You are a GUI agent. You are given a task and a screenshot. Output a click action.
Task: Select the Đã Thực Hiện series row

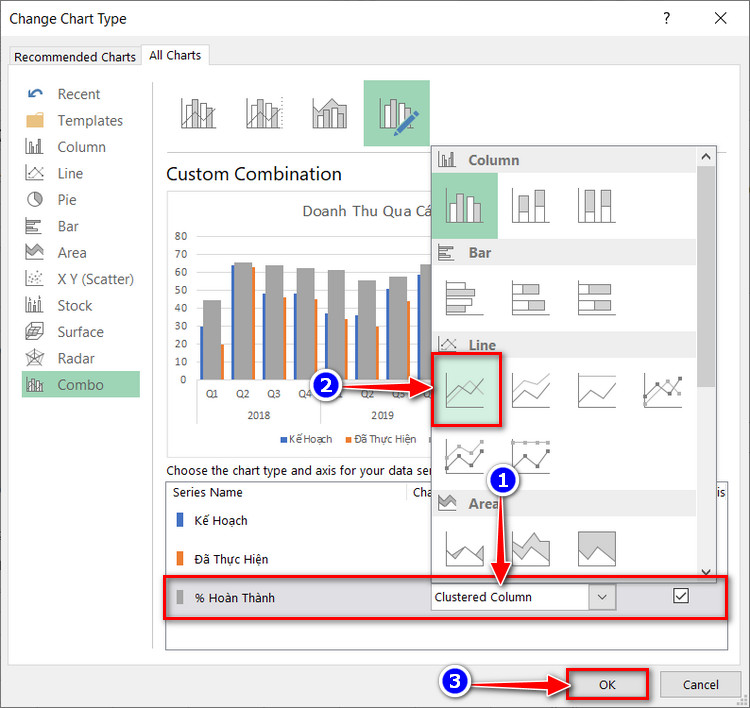(x=298, y=559)
